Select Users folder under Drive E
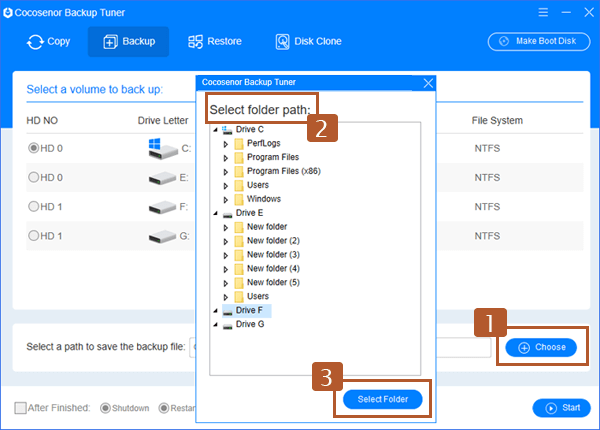Image resolution: width=600 pixels, height=430 pixels. tap(258, 296)
